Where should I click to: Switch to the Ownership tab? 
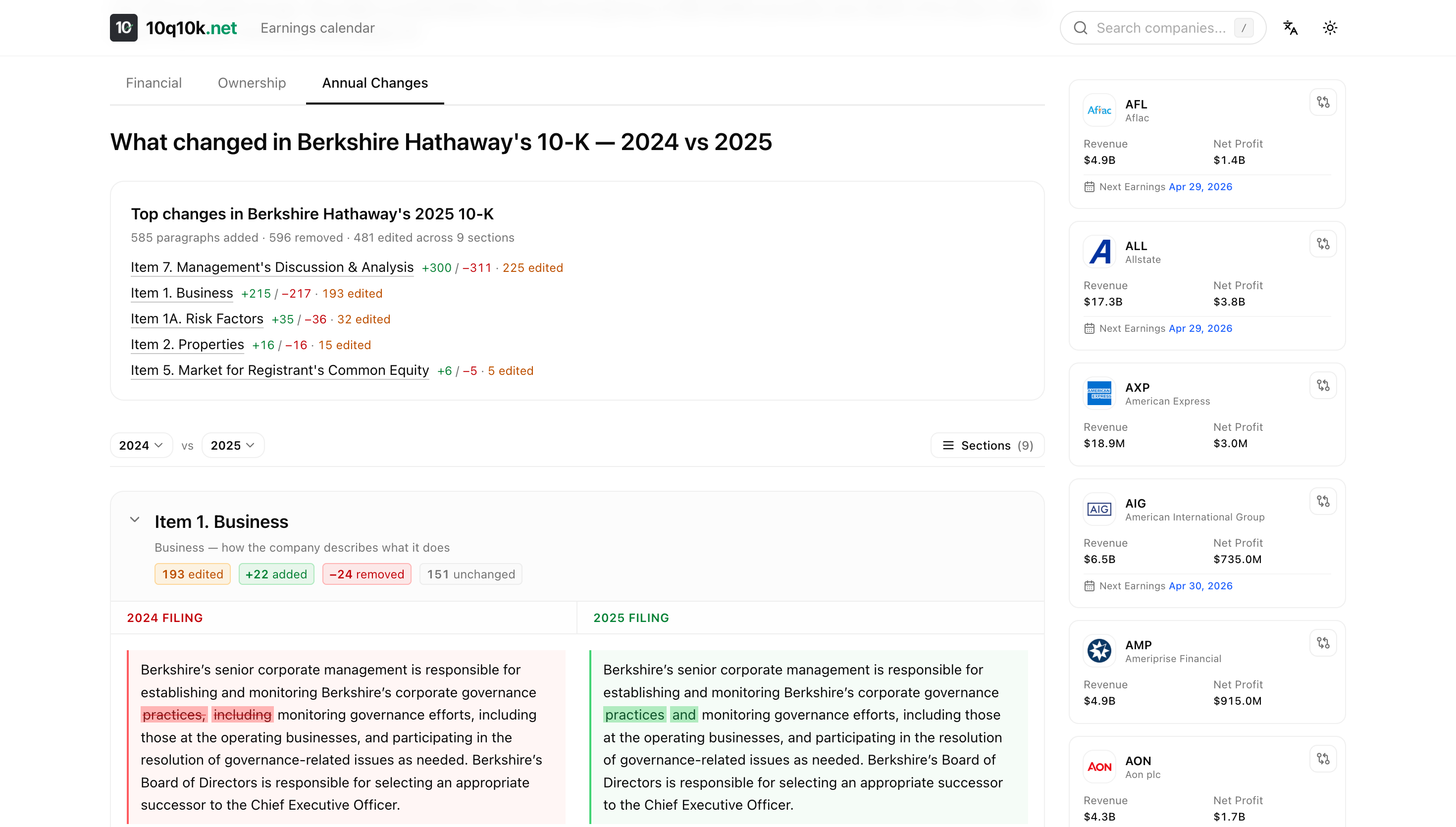pyautogui.click(x=252, y=83)
